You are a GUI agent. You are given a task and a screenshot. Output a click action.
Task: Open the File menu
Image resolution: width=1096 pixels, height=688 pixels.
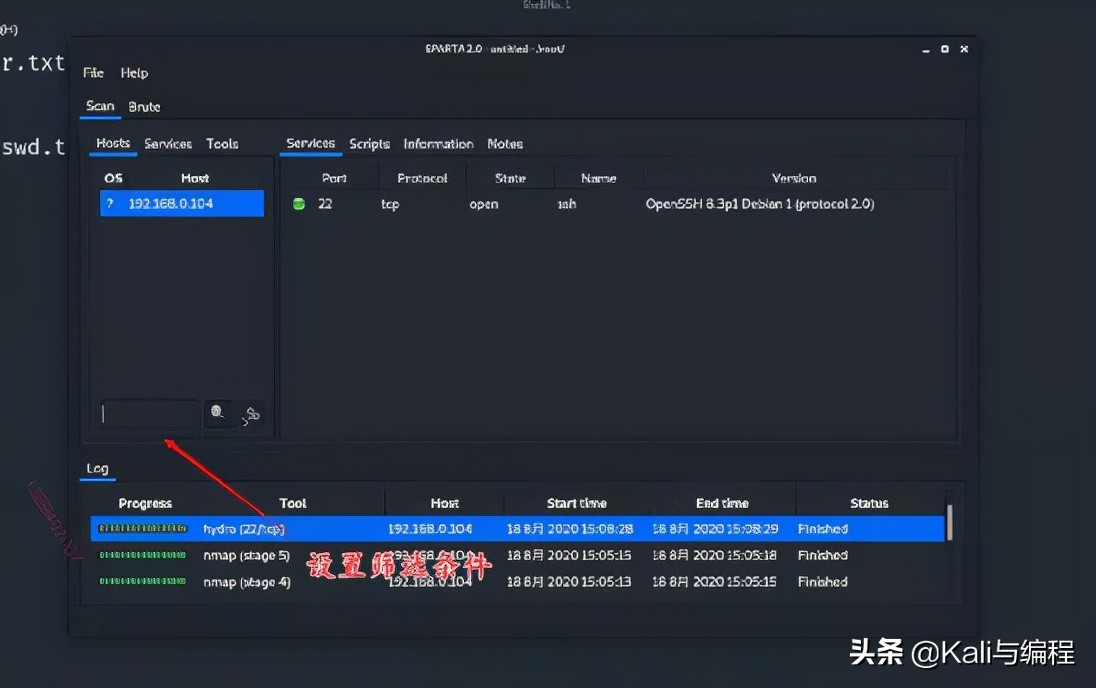click(x=93, y=73)
